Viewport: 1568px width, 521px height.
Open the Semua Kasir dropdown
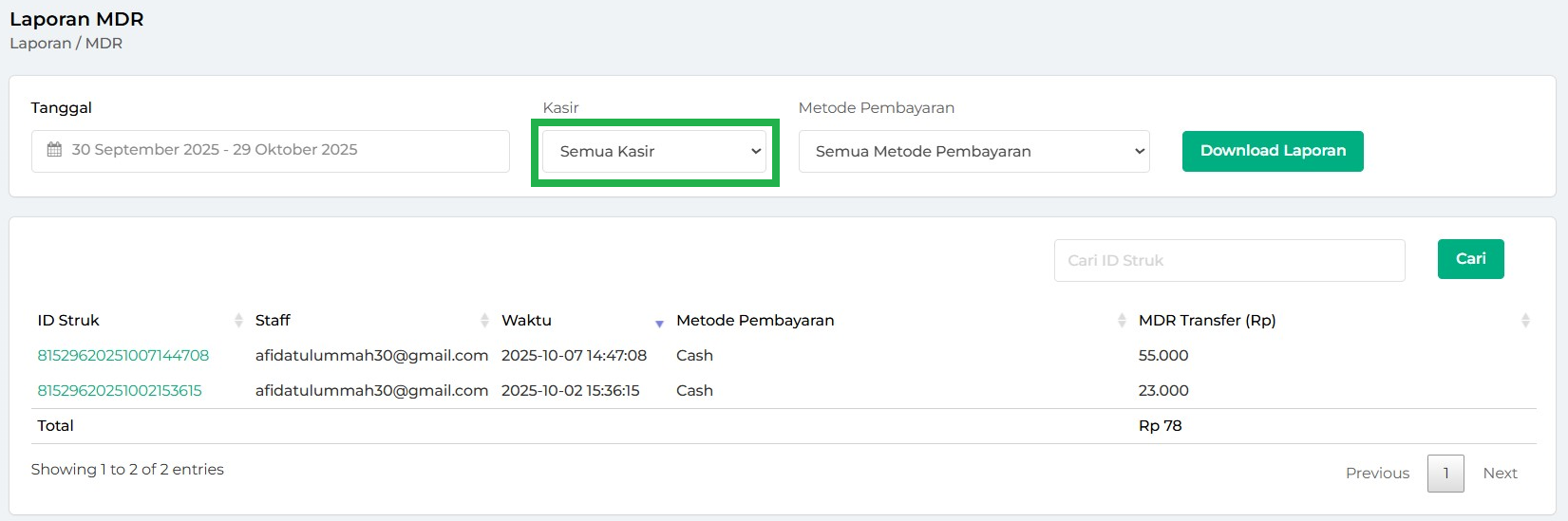(654, 152)
